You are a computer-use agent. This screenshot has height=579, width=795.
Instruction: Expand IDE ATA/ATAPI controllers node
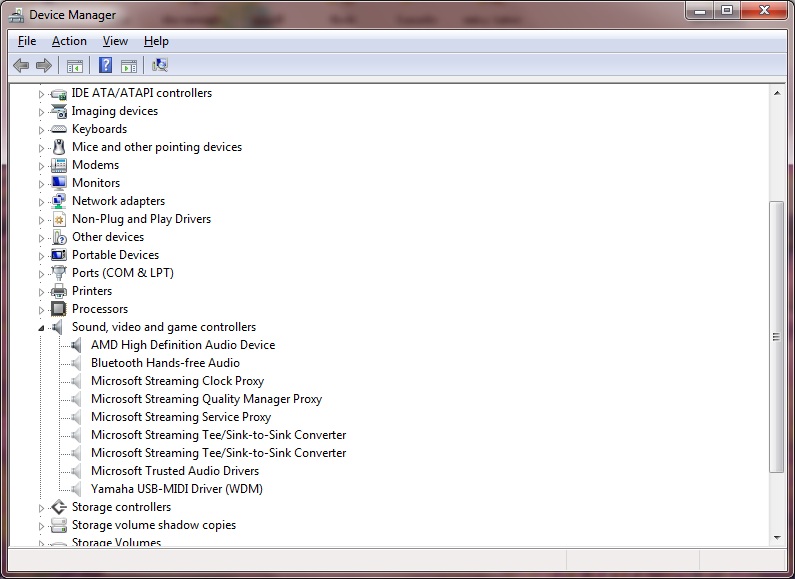[x=42, y=94]
